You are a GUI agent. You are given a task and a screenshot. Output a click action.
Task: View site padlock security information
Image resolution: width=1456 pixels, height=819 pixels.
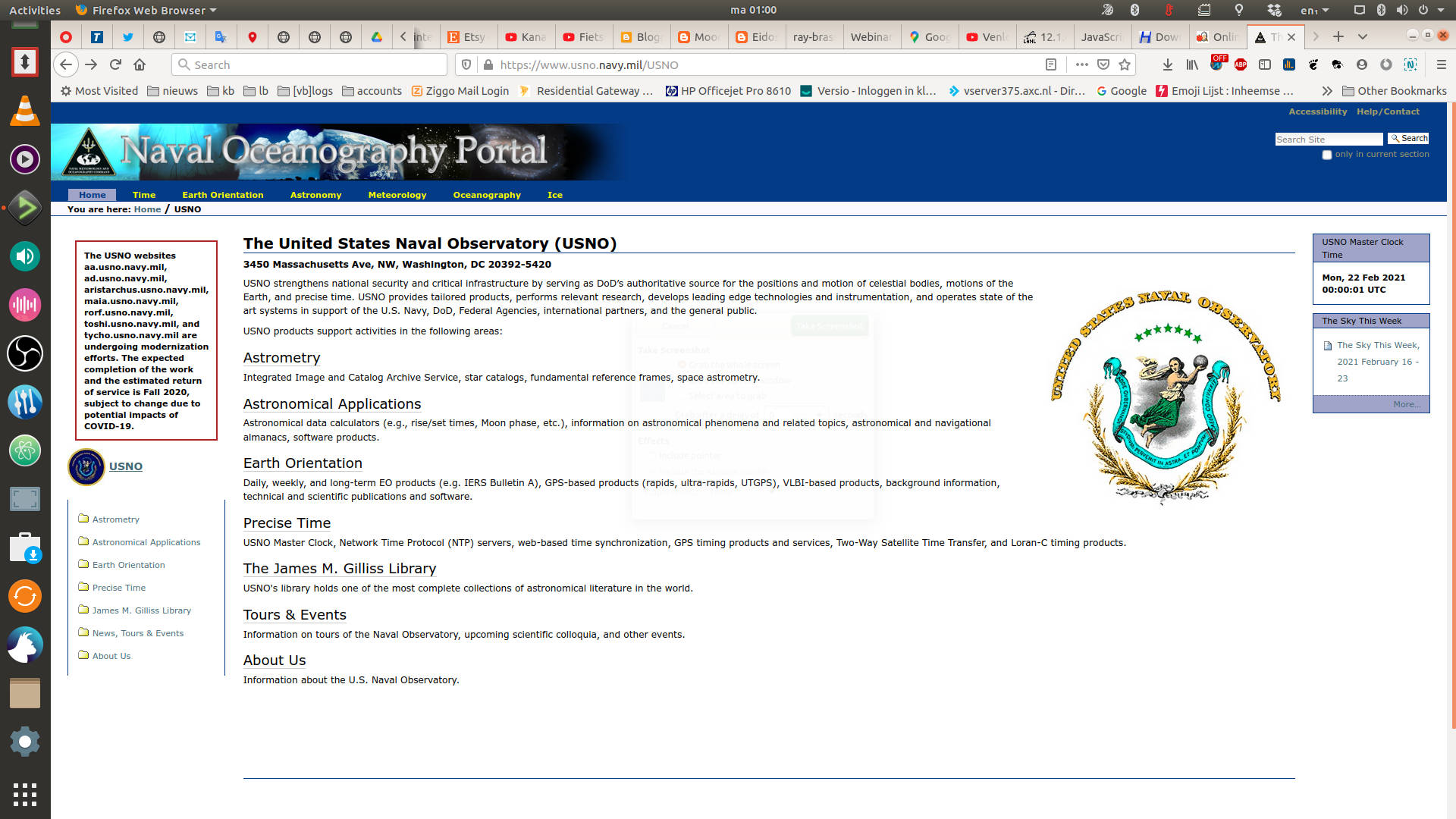pos(488,64)
